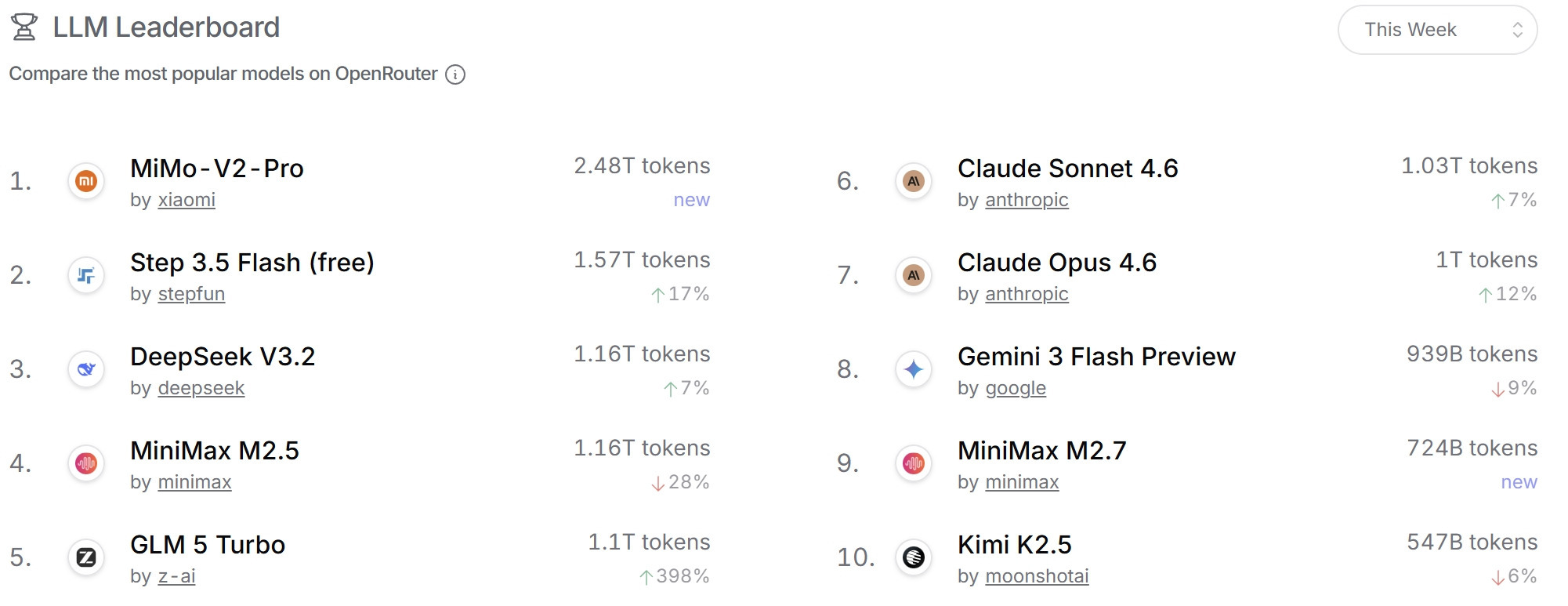Open the xiaomi author link
This screenshot has width=1568, height=606.
tap(186, 200)
